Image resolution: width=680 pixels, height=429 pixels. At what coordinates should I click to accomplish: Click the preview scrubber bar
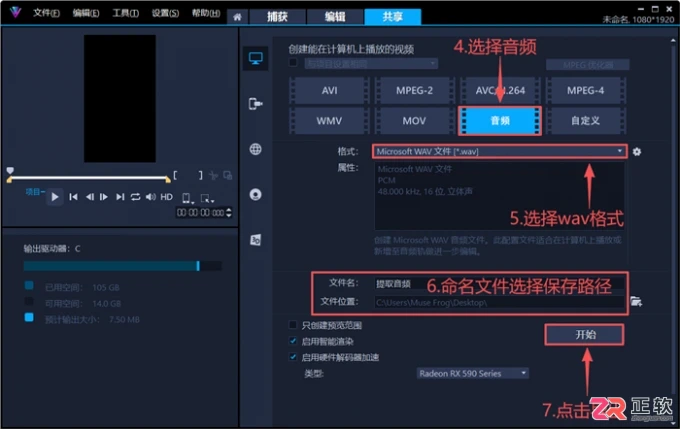(x=89, y=178)
